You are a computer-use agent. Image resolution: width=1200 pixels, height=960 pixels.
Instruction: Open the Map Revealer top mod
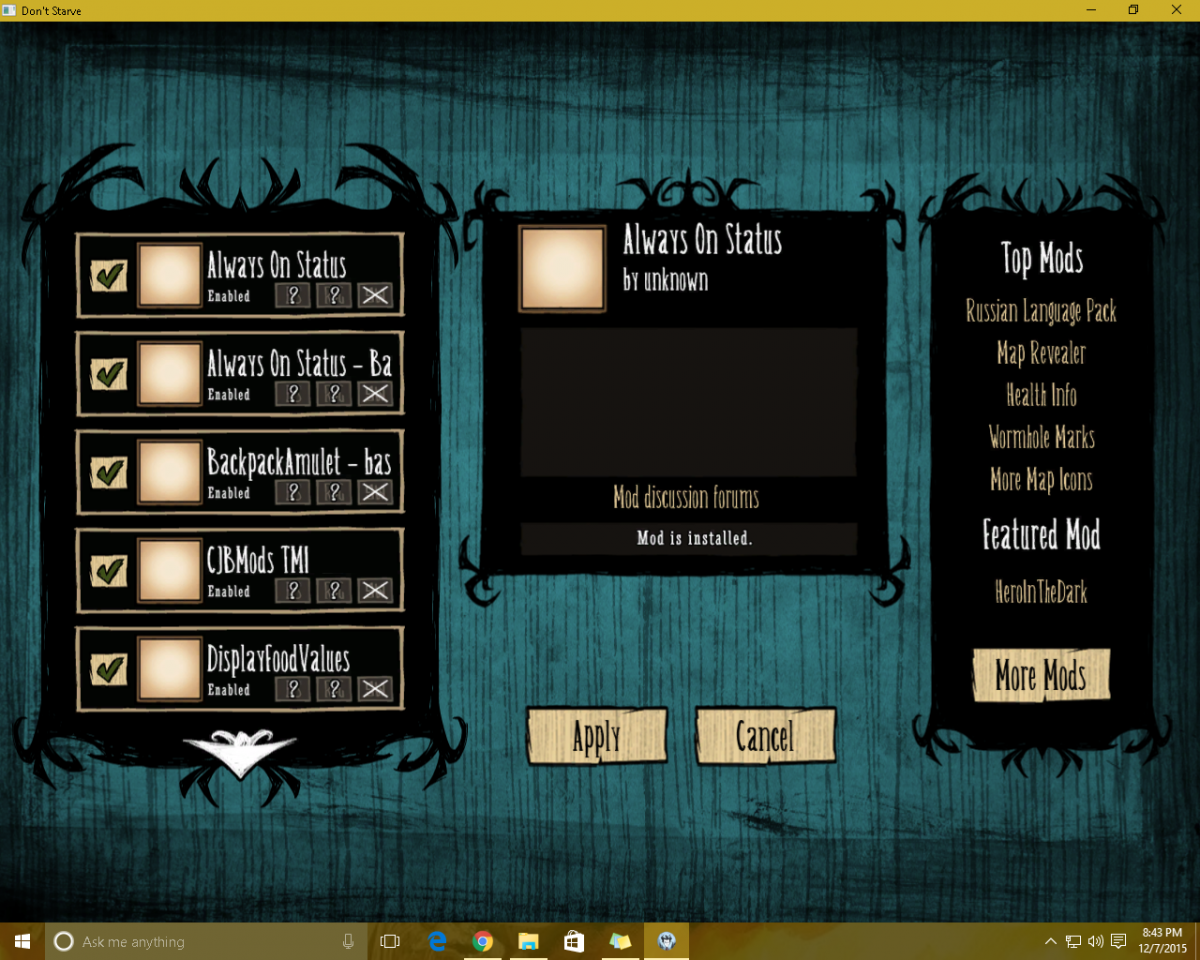(1041, 353)
